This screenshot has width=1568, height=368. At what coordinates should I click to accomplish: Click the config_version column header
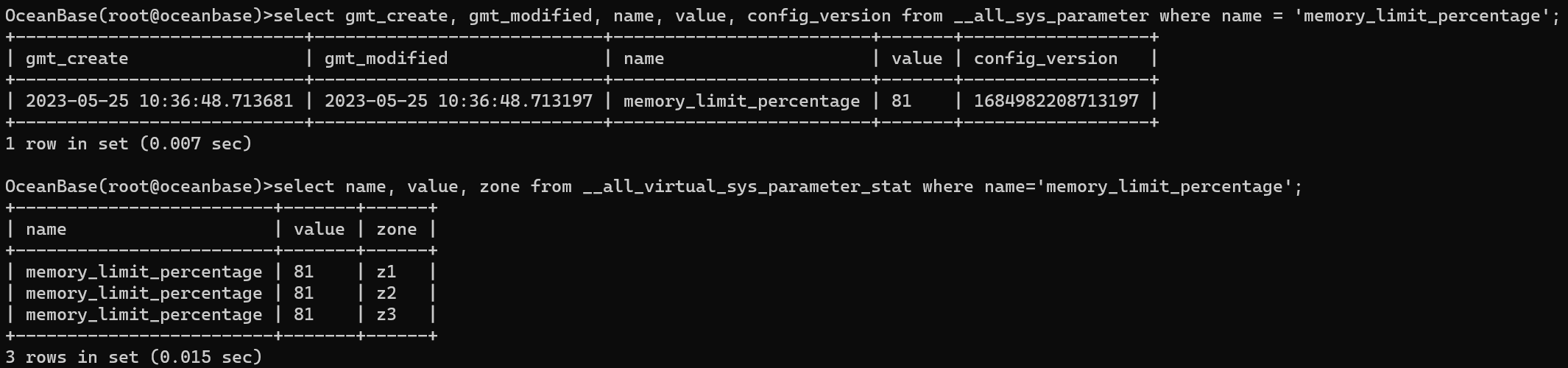click(x=1045, y=59)
